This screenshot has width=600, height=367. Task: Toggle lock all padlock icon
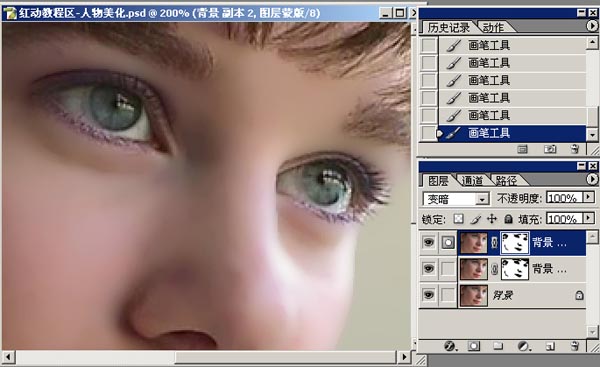tap(508, 219)
